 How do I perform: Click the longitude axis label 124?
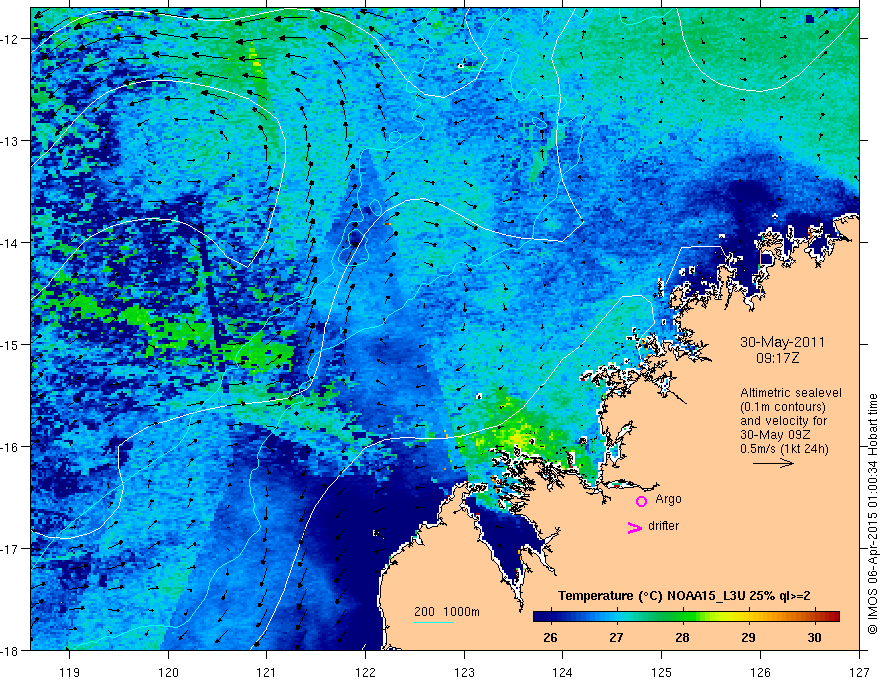click(x=563, y=672)
